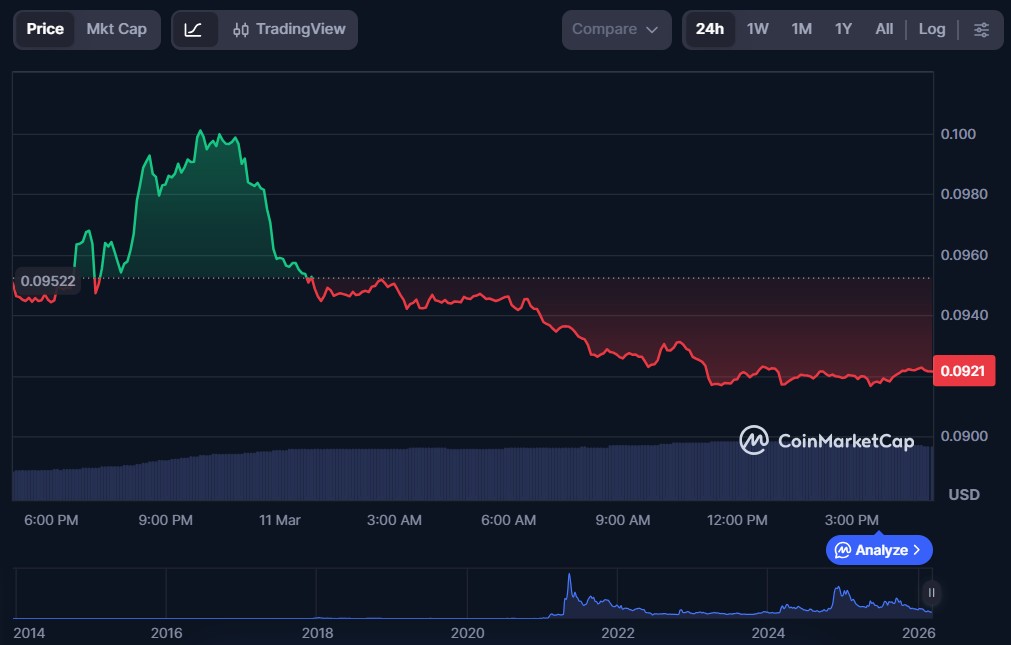
Task: Show the 1Y price history
Action: pos(843,29)
